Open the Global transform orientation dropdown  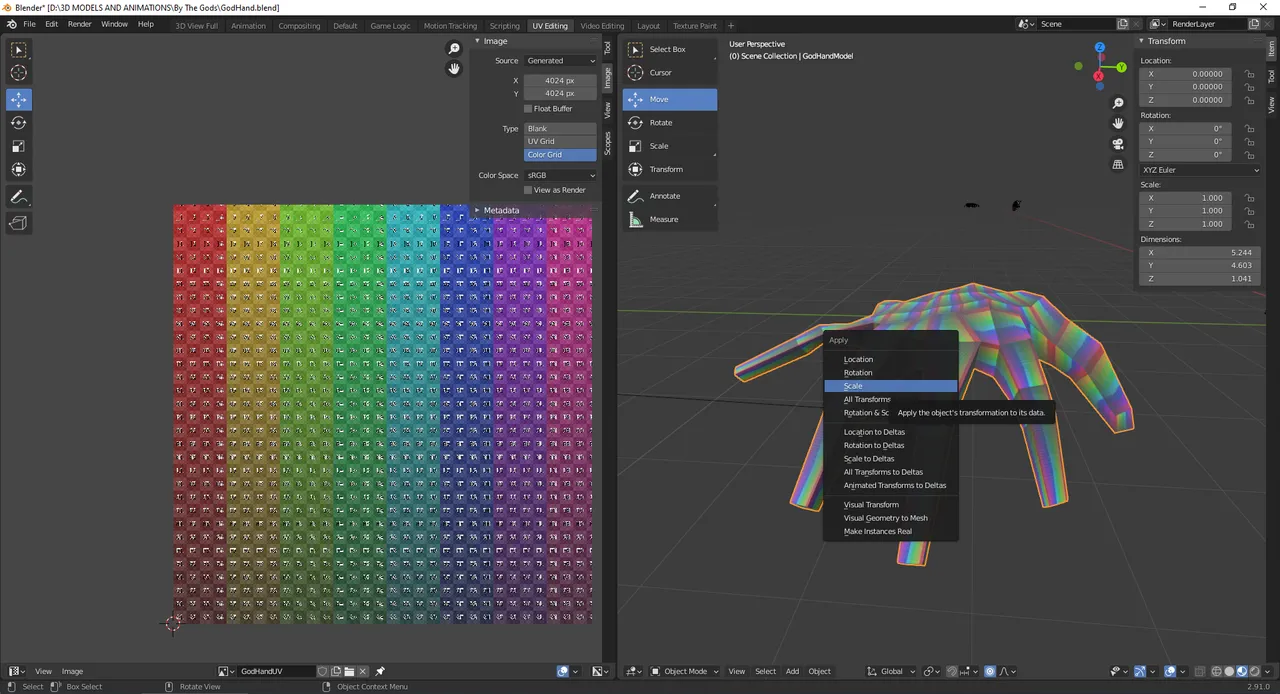click(892, 671)
